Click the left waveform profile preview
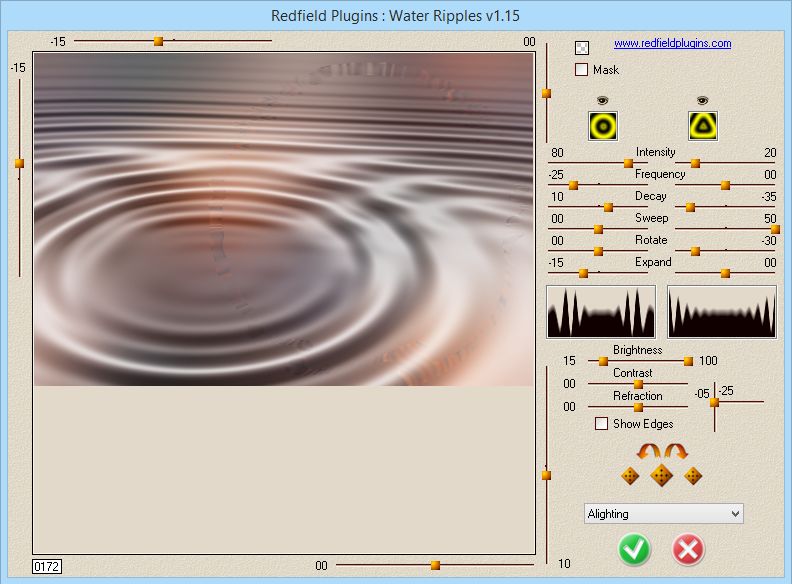This screenshot has height=584, width=792. click(x=601, y=312)
